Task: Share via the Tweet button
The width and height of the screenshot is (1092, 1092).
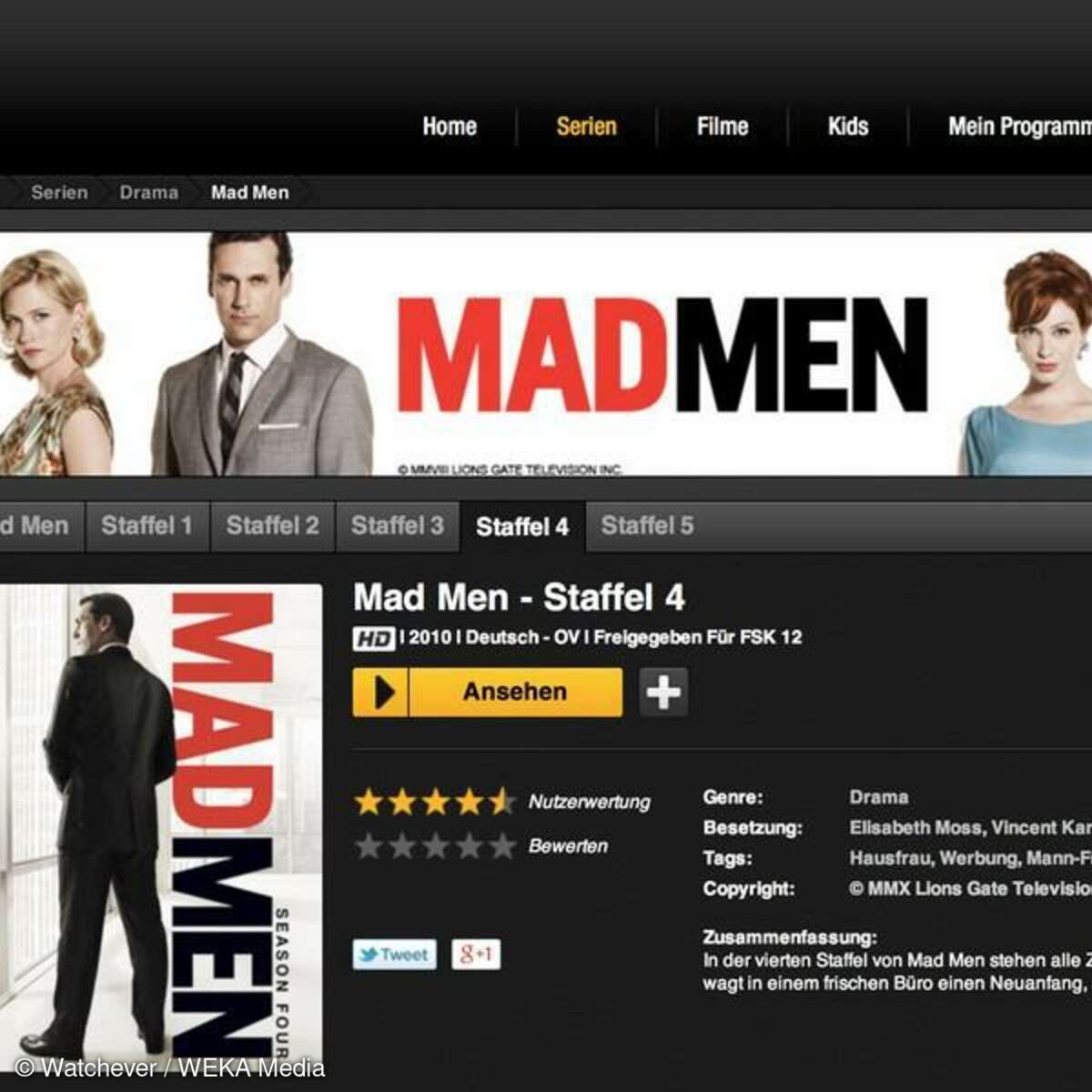Action: click(394, 955)
